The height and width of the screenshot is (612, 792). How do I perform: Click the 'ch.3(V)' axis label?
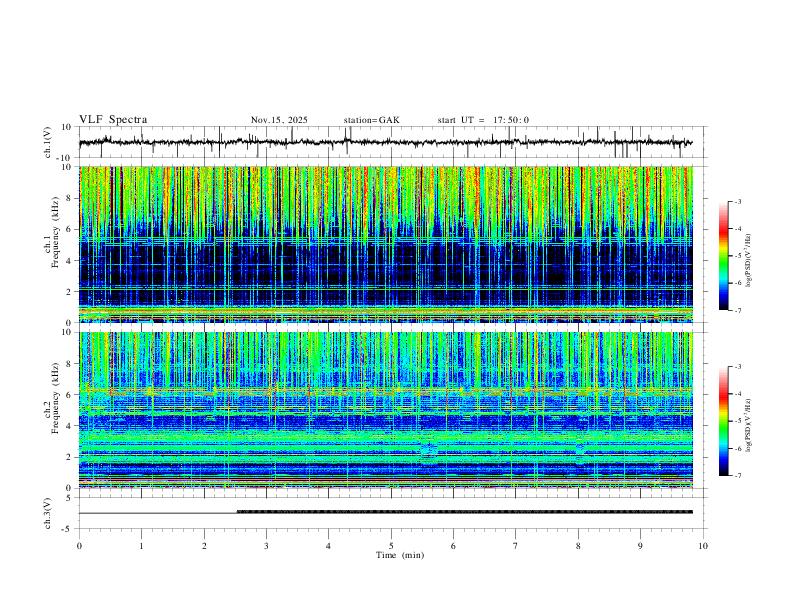click(48, 513)
